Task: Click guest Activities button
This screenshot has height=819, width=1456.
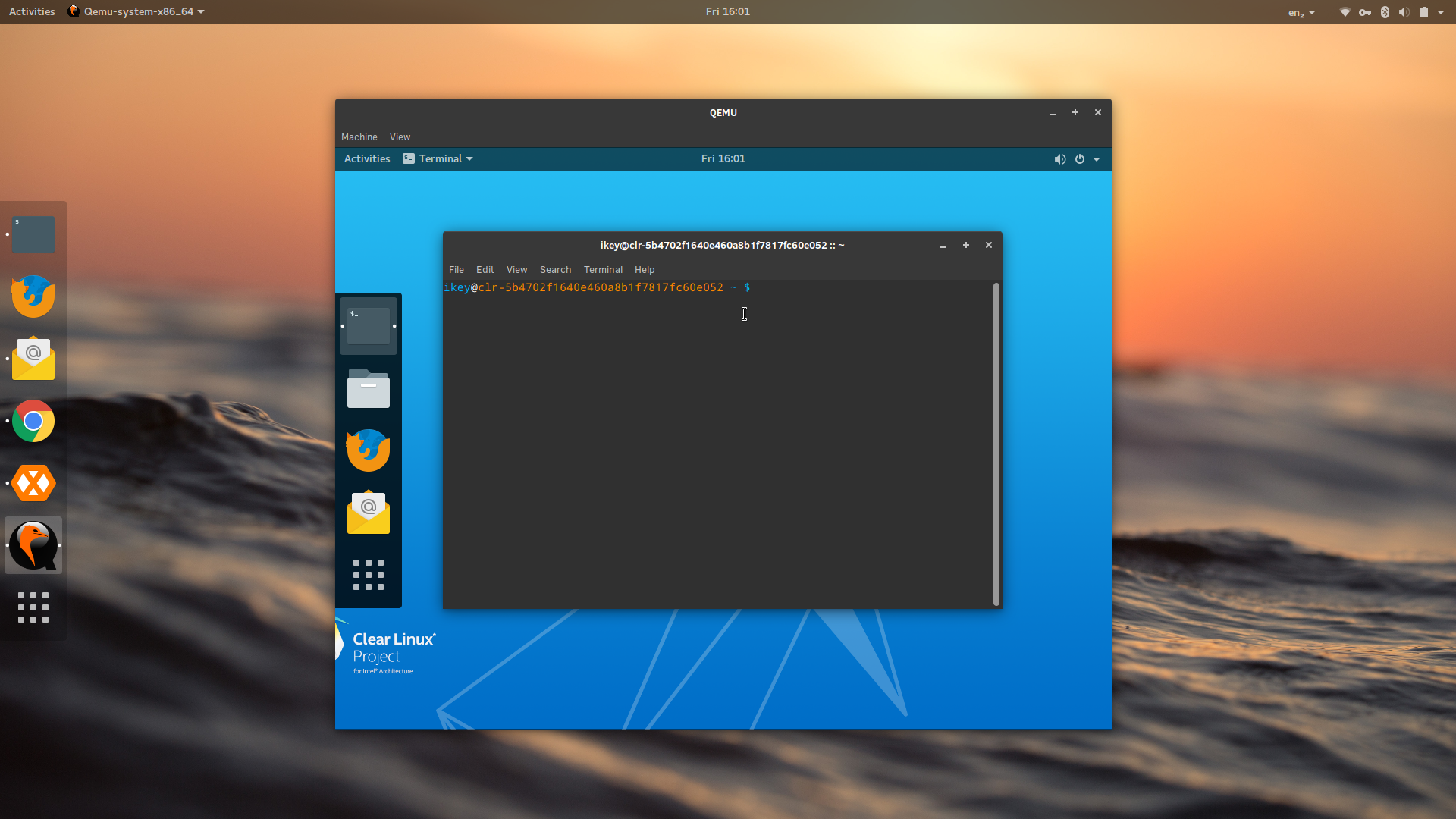Action: point(367,158)
